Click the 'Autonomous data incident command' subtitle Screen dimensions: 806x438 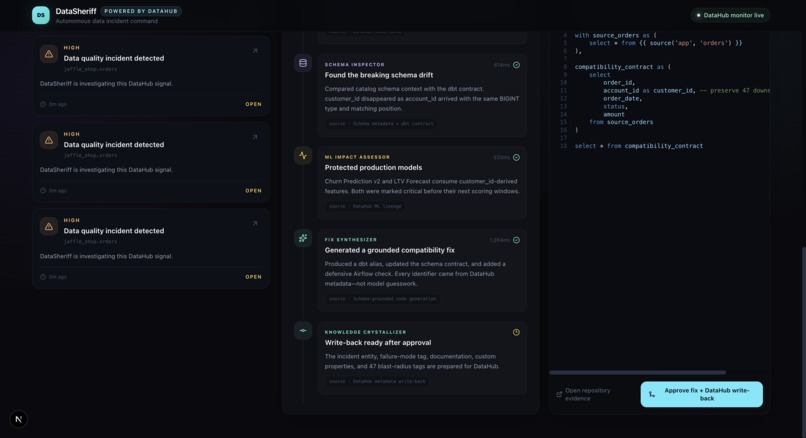pos(106,21)
